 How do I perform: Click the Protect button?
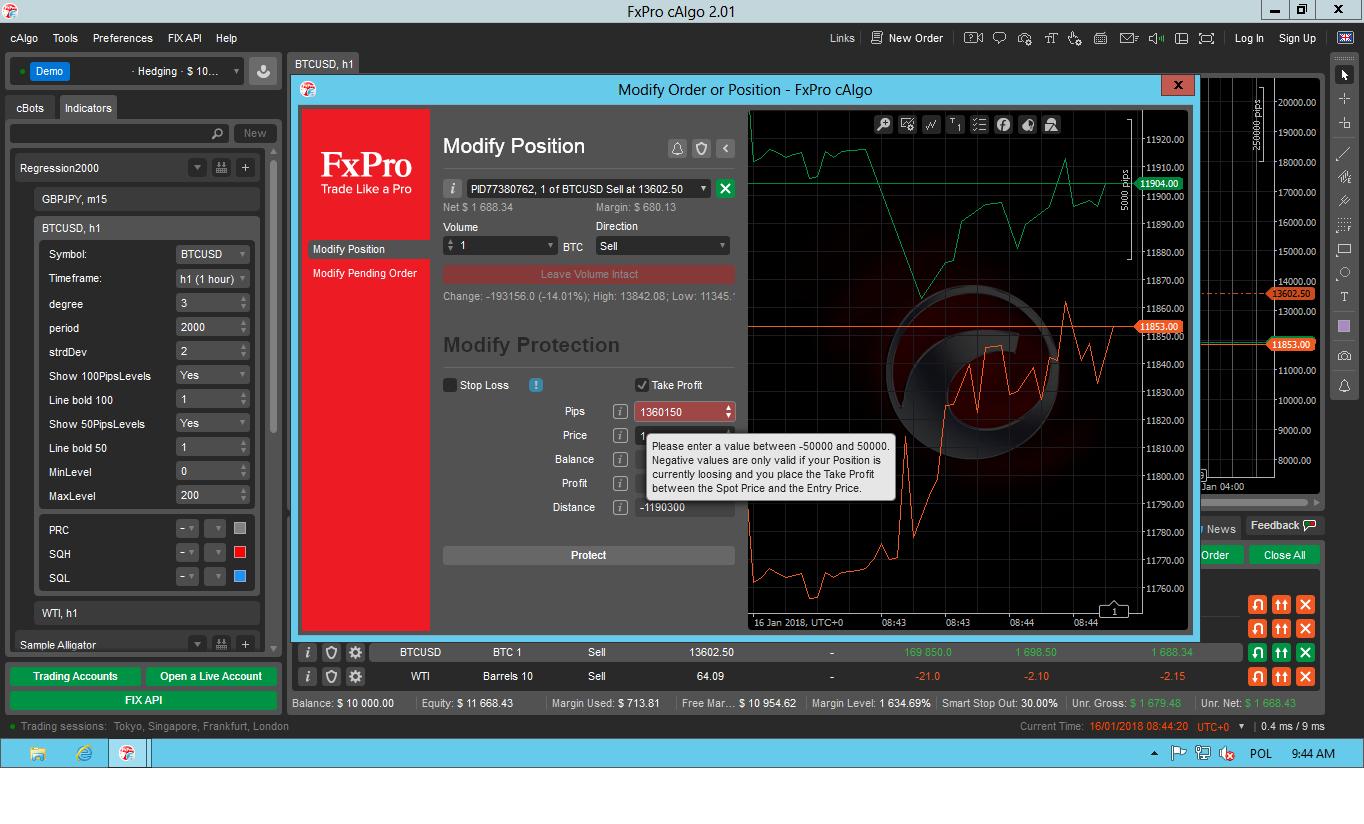pos(589,555)
